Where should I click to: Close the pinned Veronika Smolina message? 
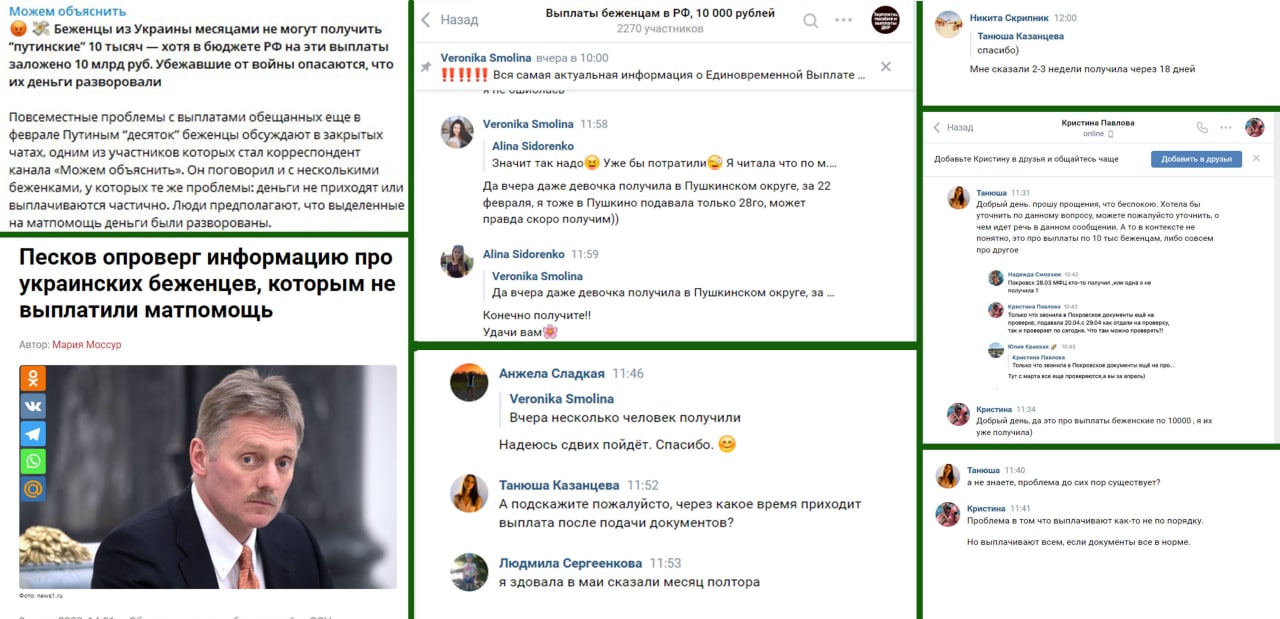click(x=885, y=67)
